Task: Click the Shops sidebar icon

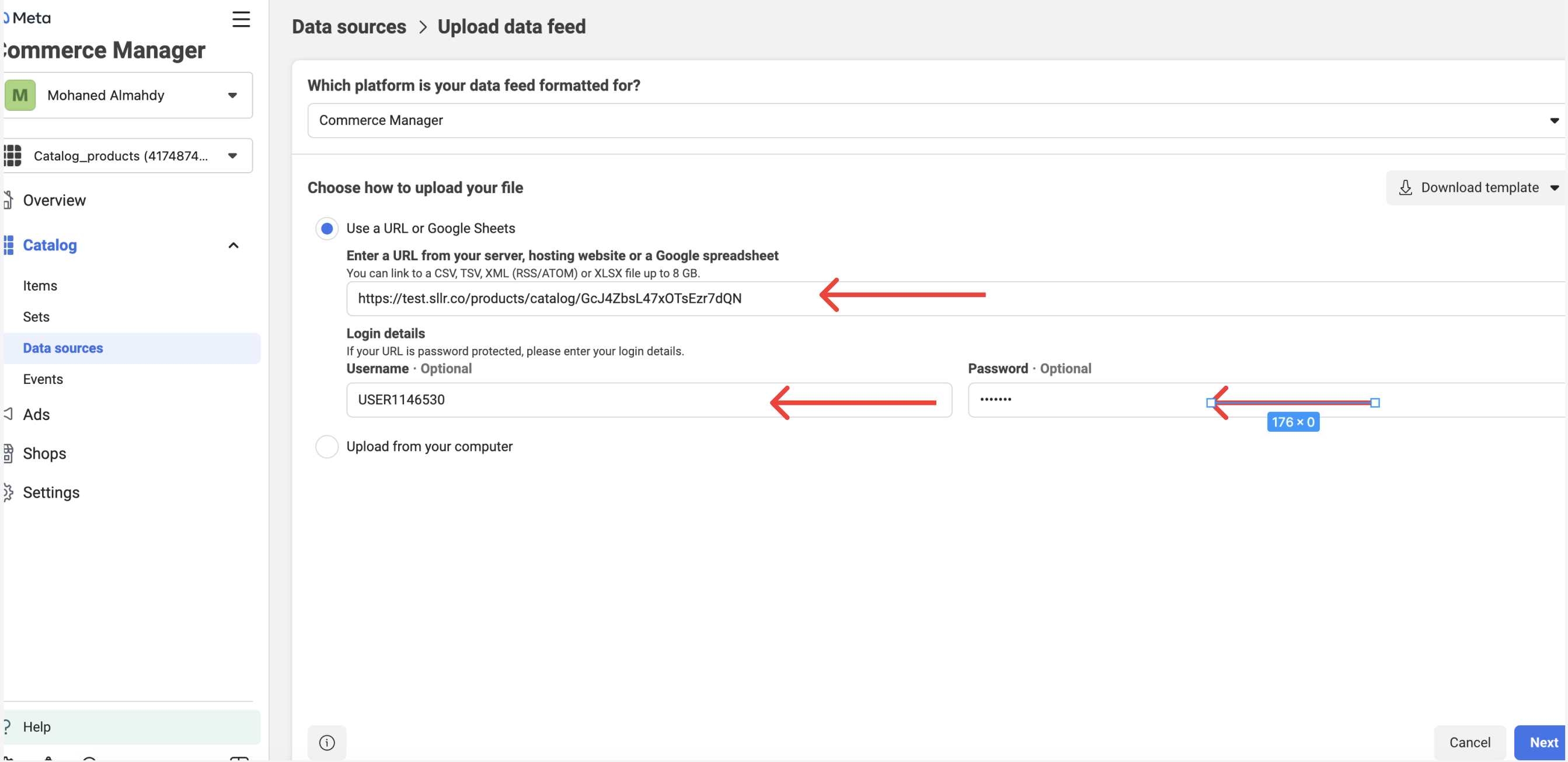Action: tap(9, 453)
